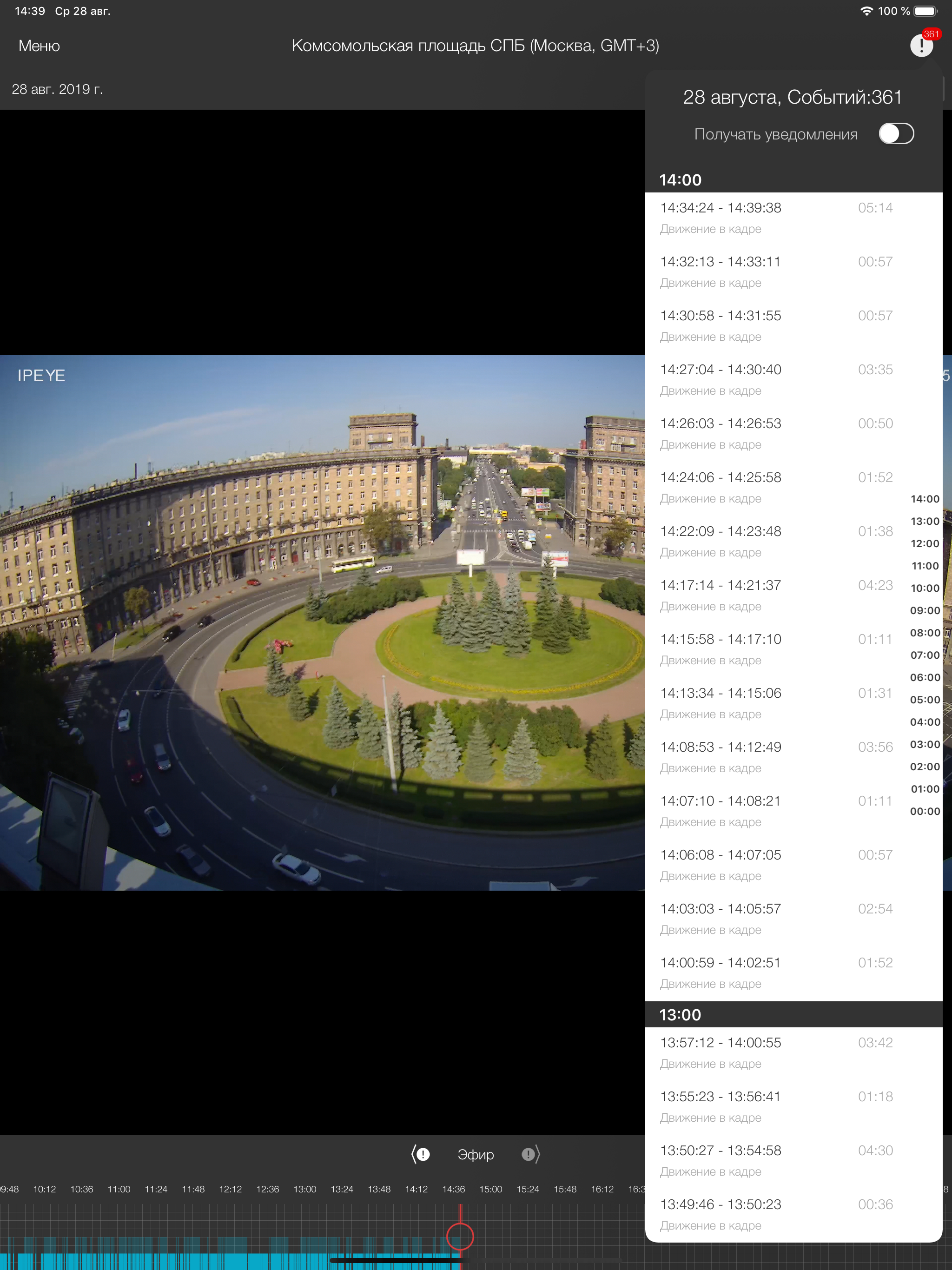Open event 14:22:09 - 14:23:48
952x1270 pixels.
click(793, 542)
